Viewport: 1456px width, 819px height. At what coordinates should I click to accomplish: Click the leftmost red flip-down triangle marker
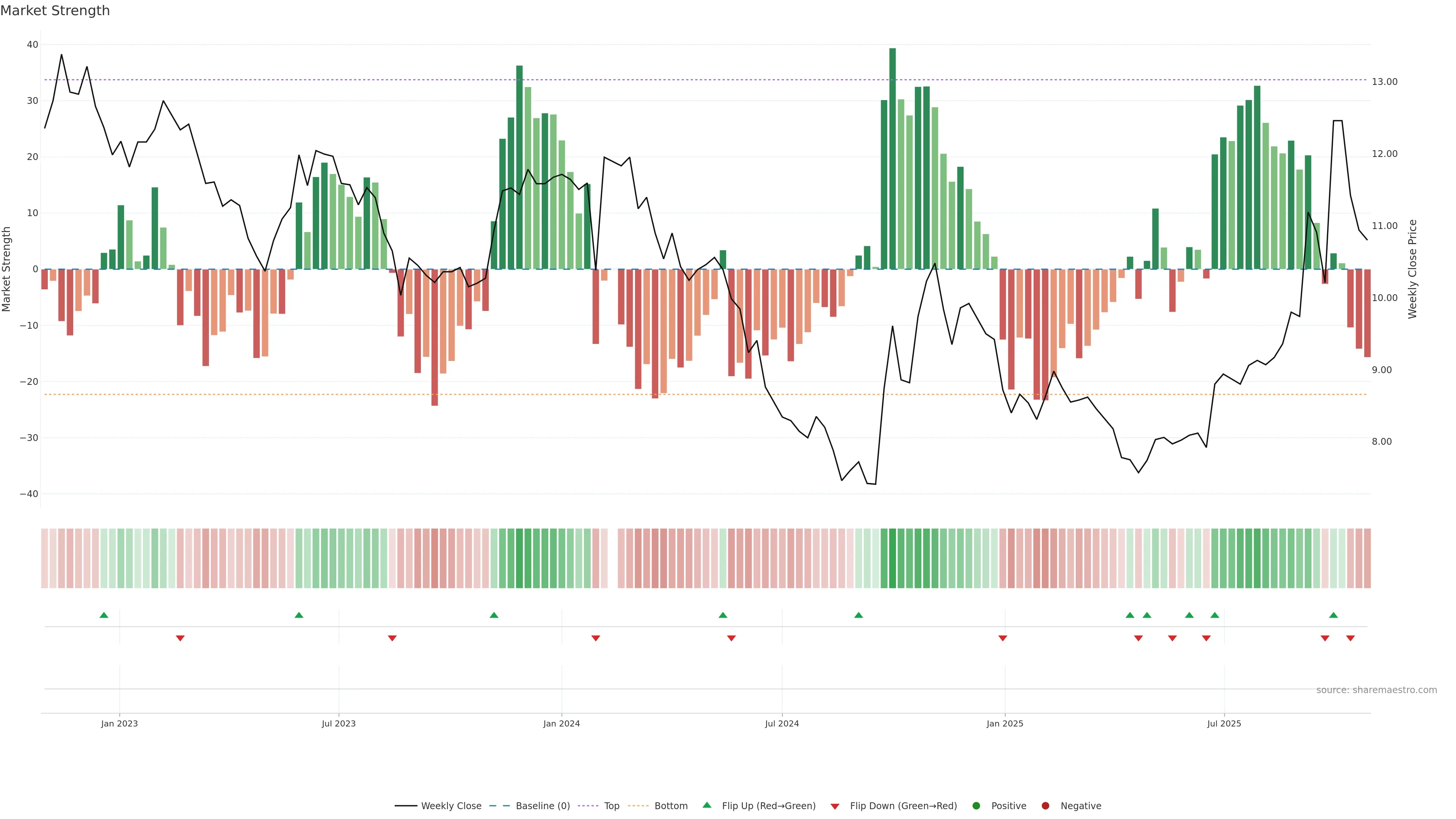coord(180,638)
